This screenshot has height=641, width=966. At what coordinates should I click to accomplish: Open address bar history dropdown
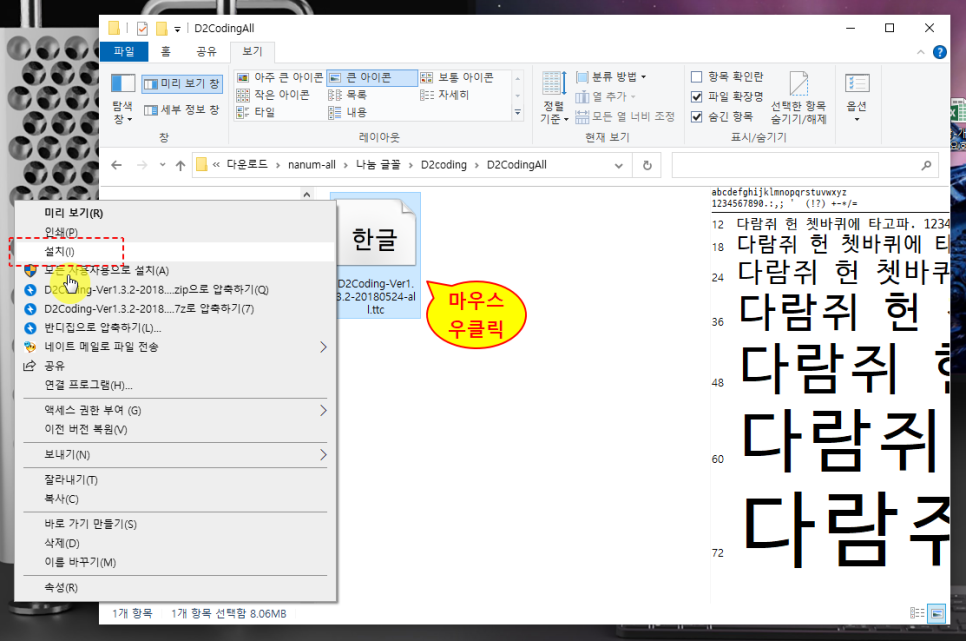pos(619,165)
